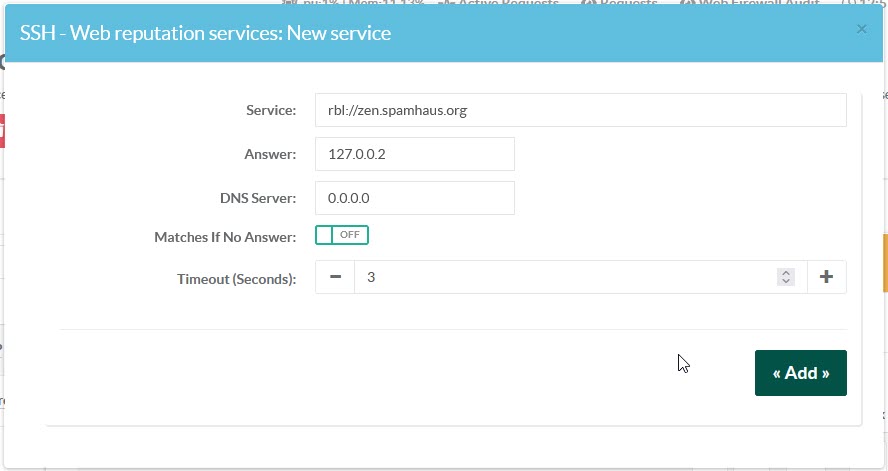Click the spinner down arrow in Timeout field

pos(786,282)
